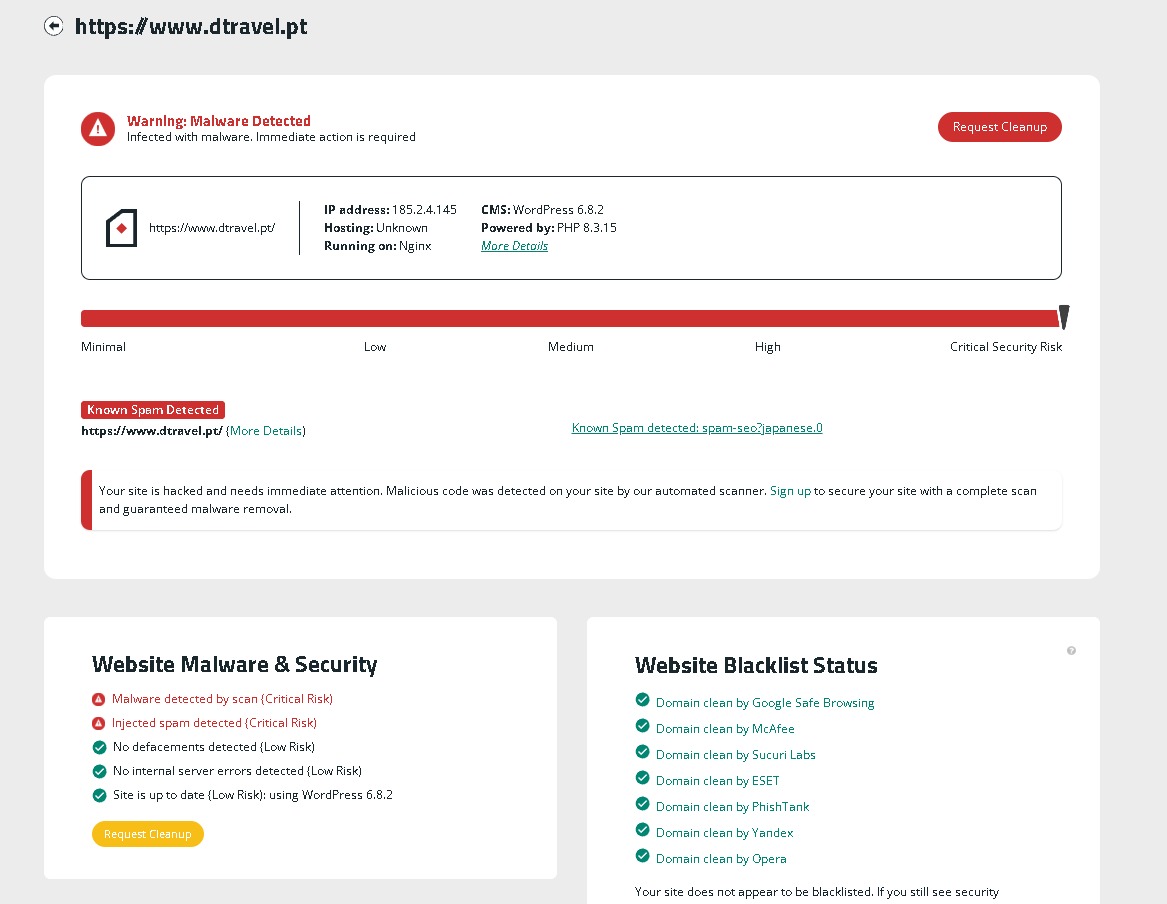Click the red malware warning triangle icon

coord(97,129)
